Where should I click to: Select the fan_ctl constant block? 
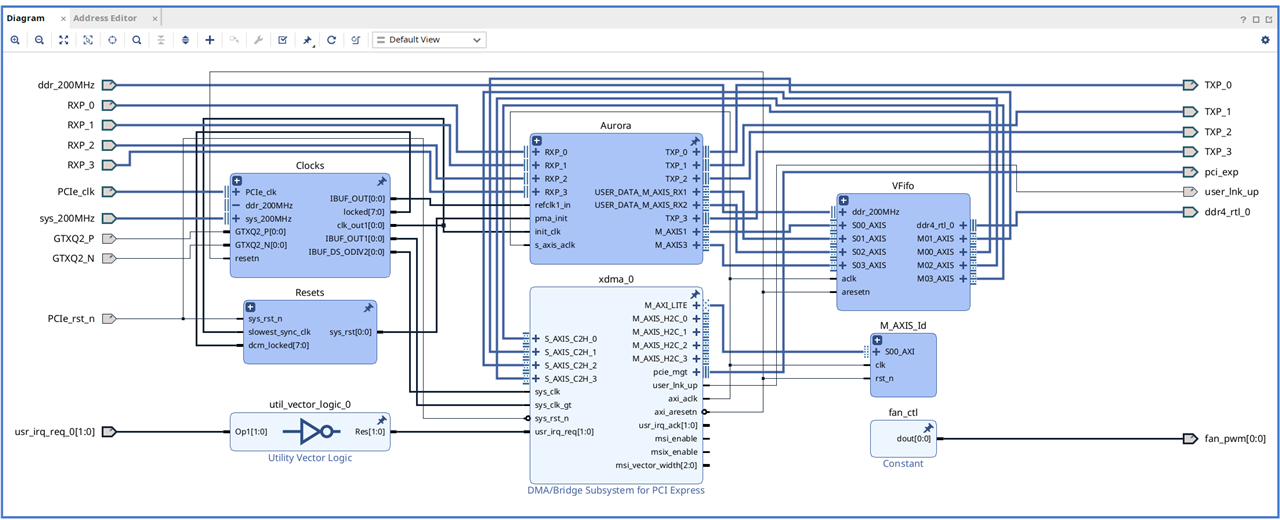point(903,438)
